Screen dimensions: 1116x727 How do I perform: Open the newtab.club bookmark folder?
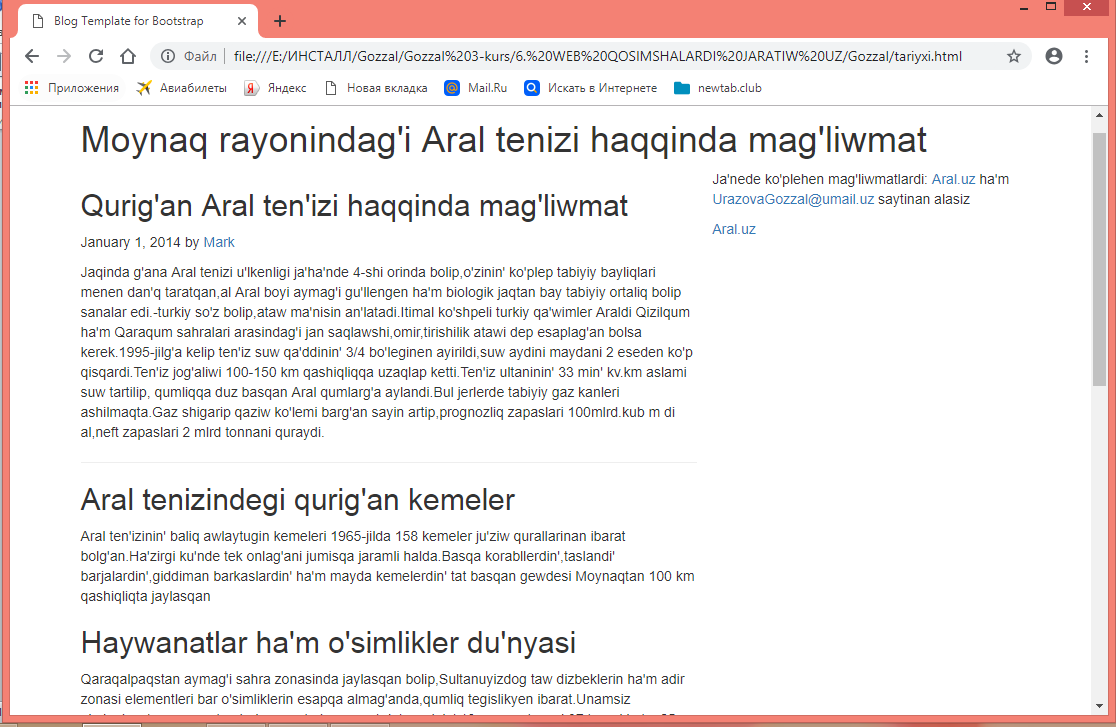click(718, 88)
